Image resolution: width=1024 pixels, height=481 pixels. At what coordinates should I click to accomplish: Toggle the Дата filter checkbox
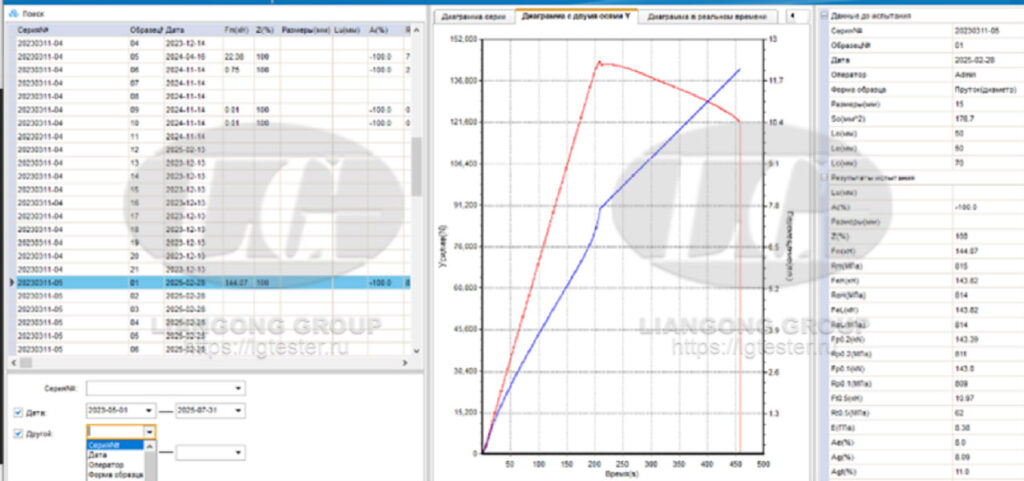(x=20, y=410)
